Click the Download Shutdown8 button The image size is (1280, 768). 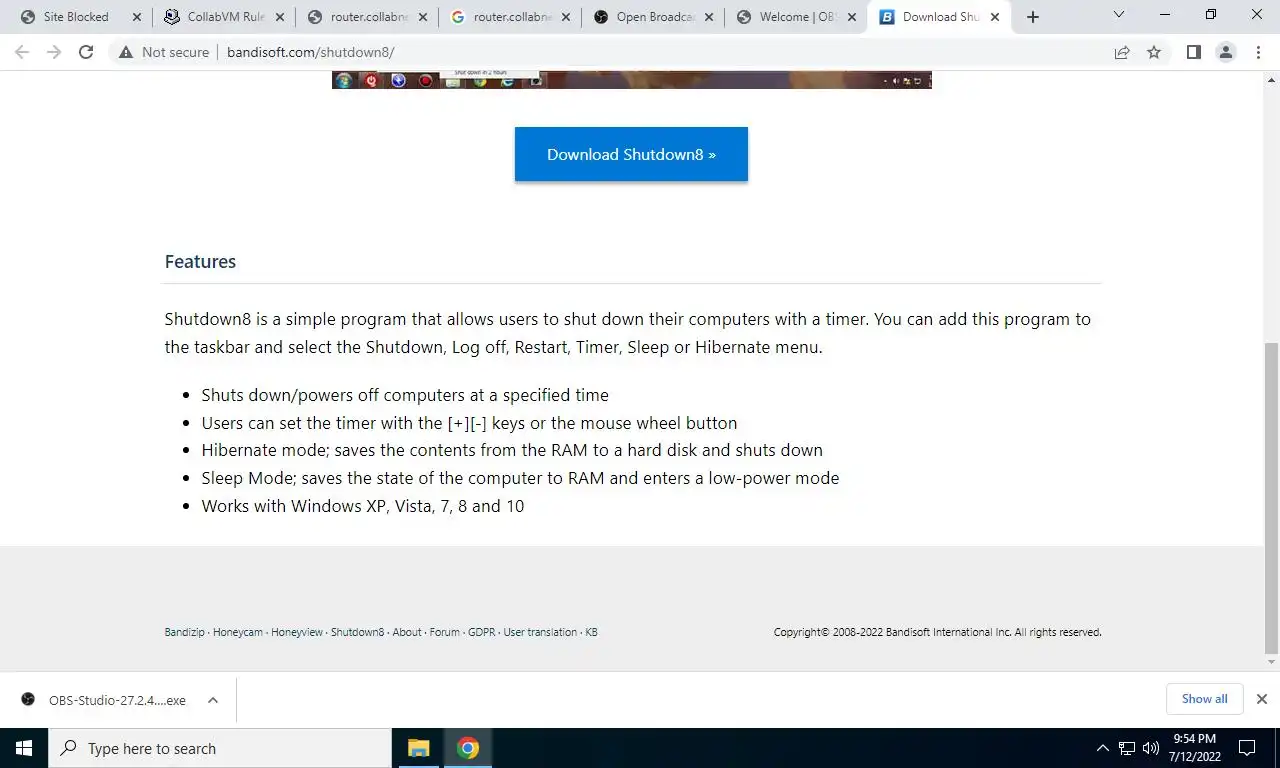click(x=631, y=154)
